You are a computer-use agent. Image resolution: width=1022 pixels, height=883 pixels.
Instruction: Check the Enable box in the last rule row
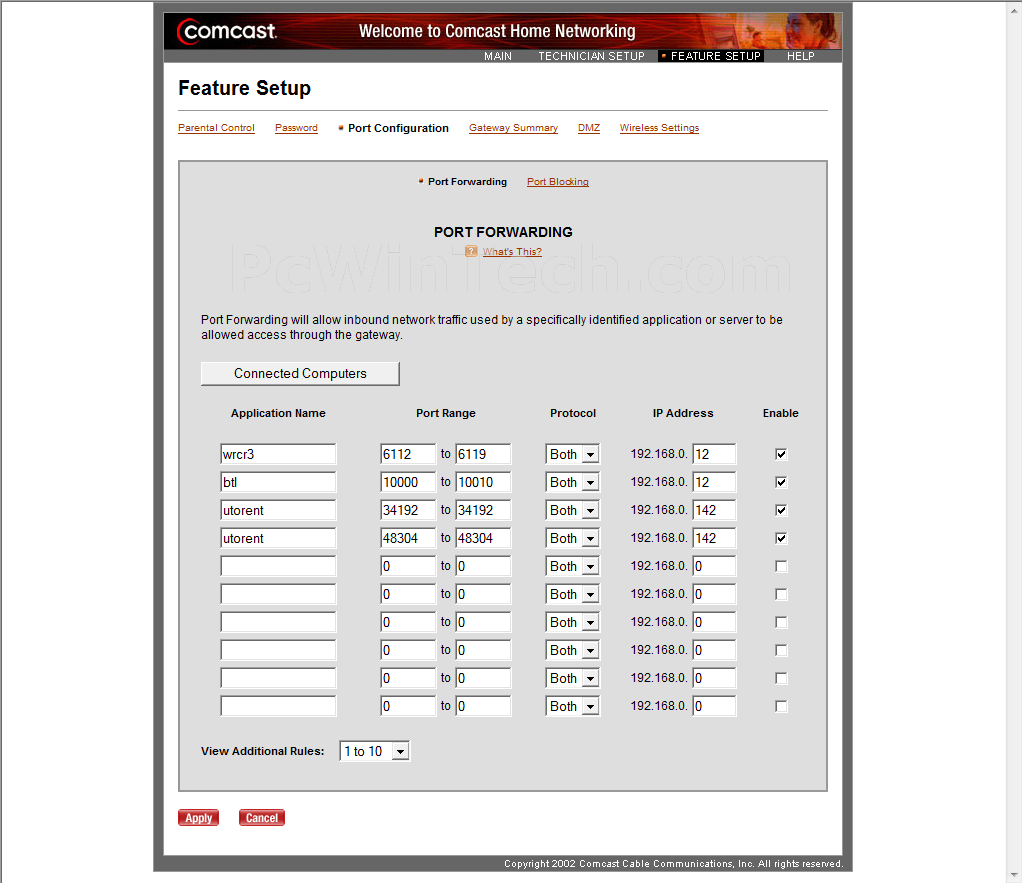coord(781,706)
